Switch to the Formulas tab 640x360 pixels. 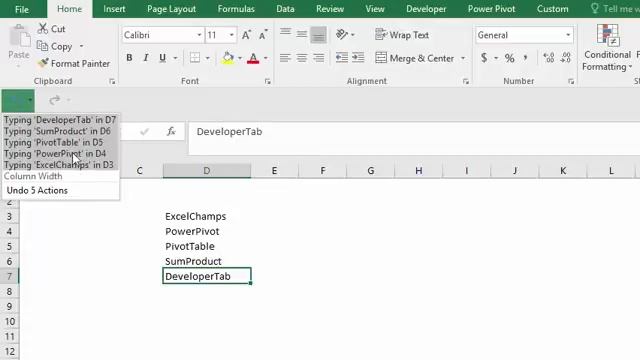click(x=236, y=9)
